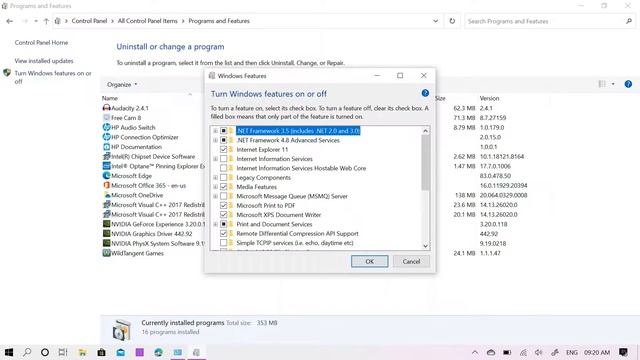Click the Intel Optane Pinning Explorer icon
The height and width of the screenshot is (360, 640).
(x=107, y=166)
